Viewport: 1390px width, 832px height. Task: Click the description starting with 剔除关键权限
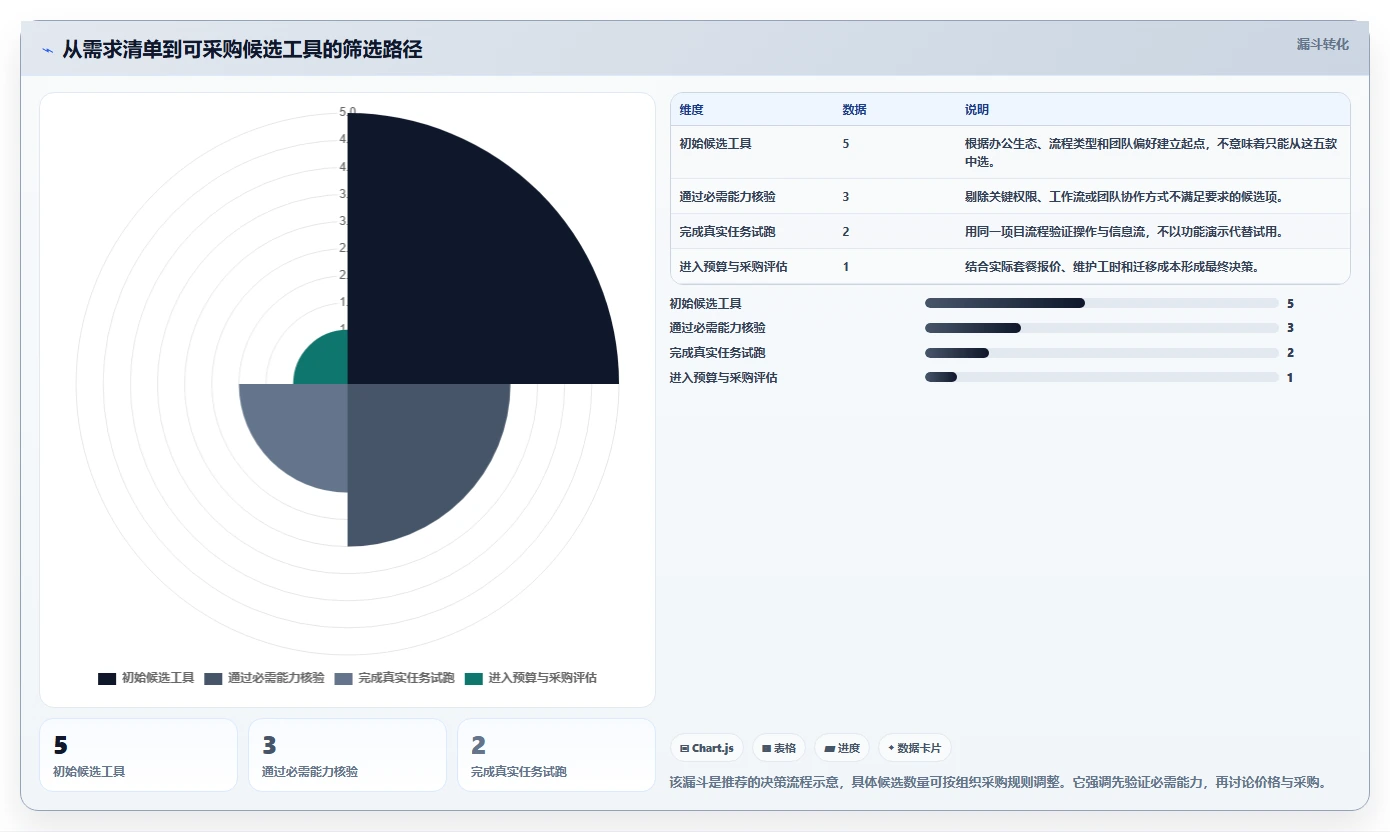tap(1125, 197)
